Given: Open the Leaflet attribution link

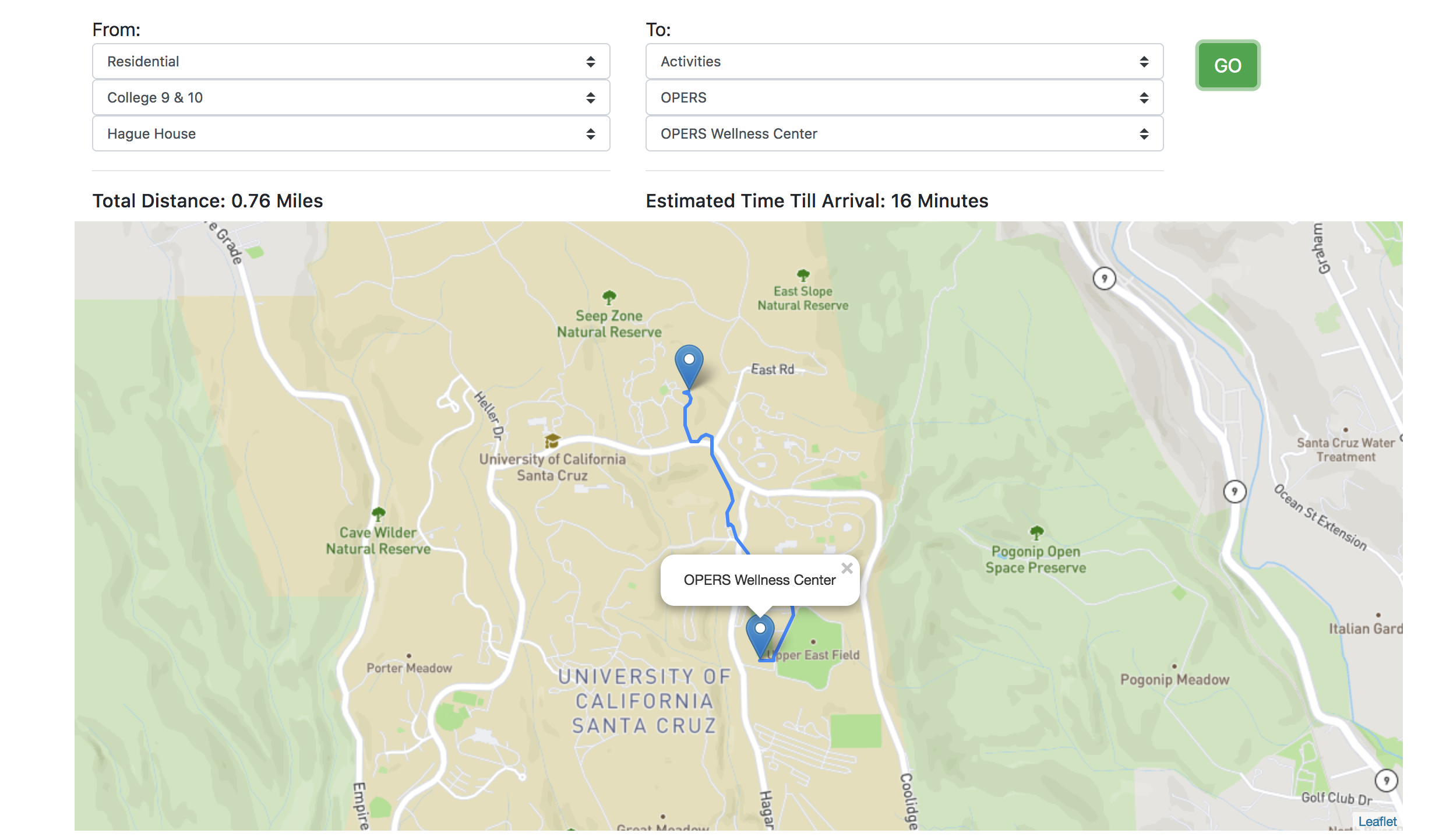Looking at the screenshot, I should (x=1377, y=821).
